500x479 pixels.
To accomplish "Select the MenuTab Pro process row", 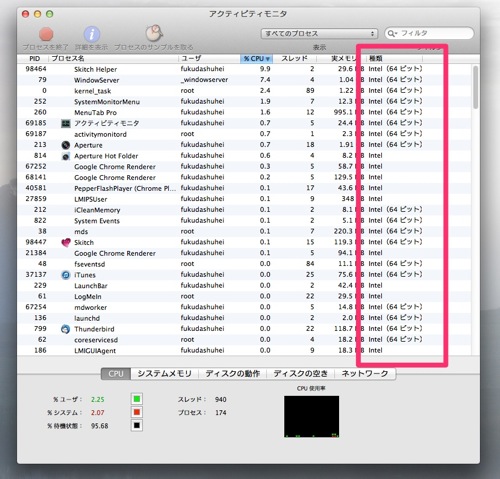I will (x=244, y=112).
